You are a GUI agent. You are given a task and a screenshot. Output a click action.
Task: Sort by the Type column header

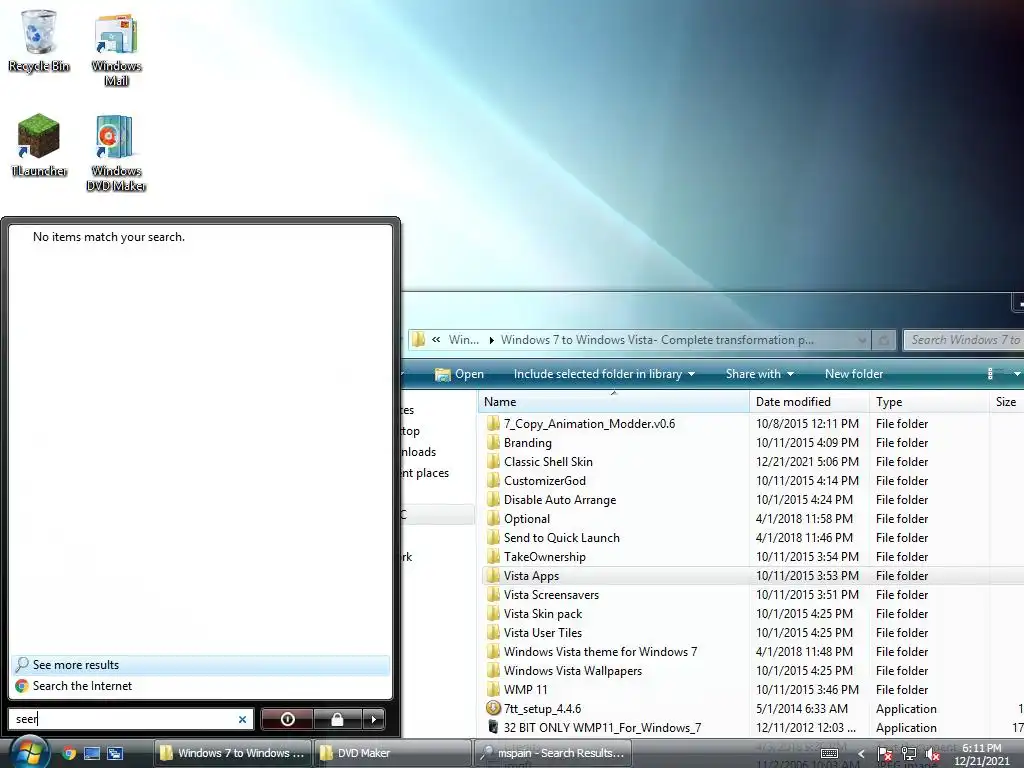point(929,402)
